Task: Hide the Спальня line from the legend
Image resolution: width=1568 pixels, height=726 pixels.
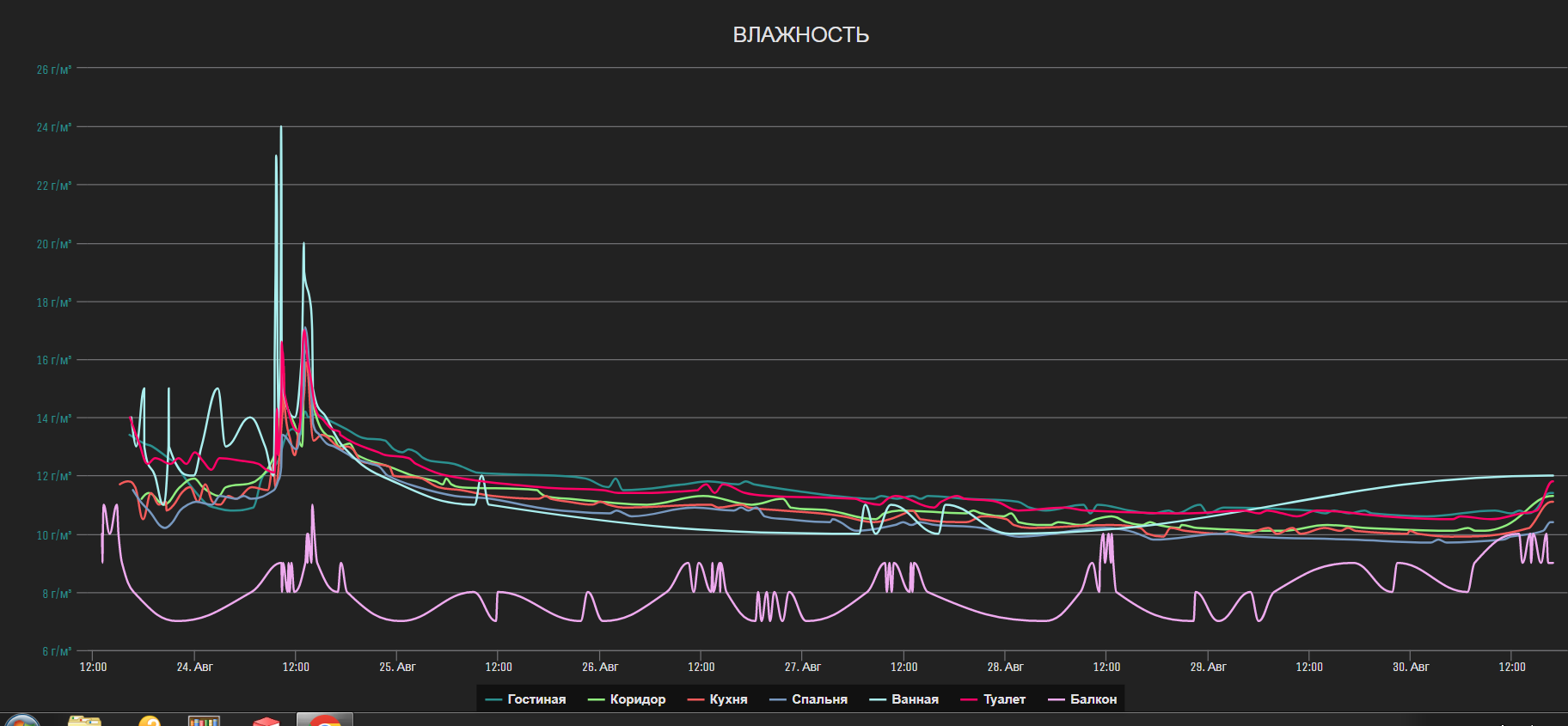Action: pyautogui.click(x=808, y=699)
